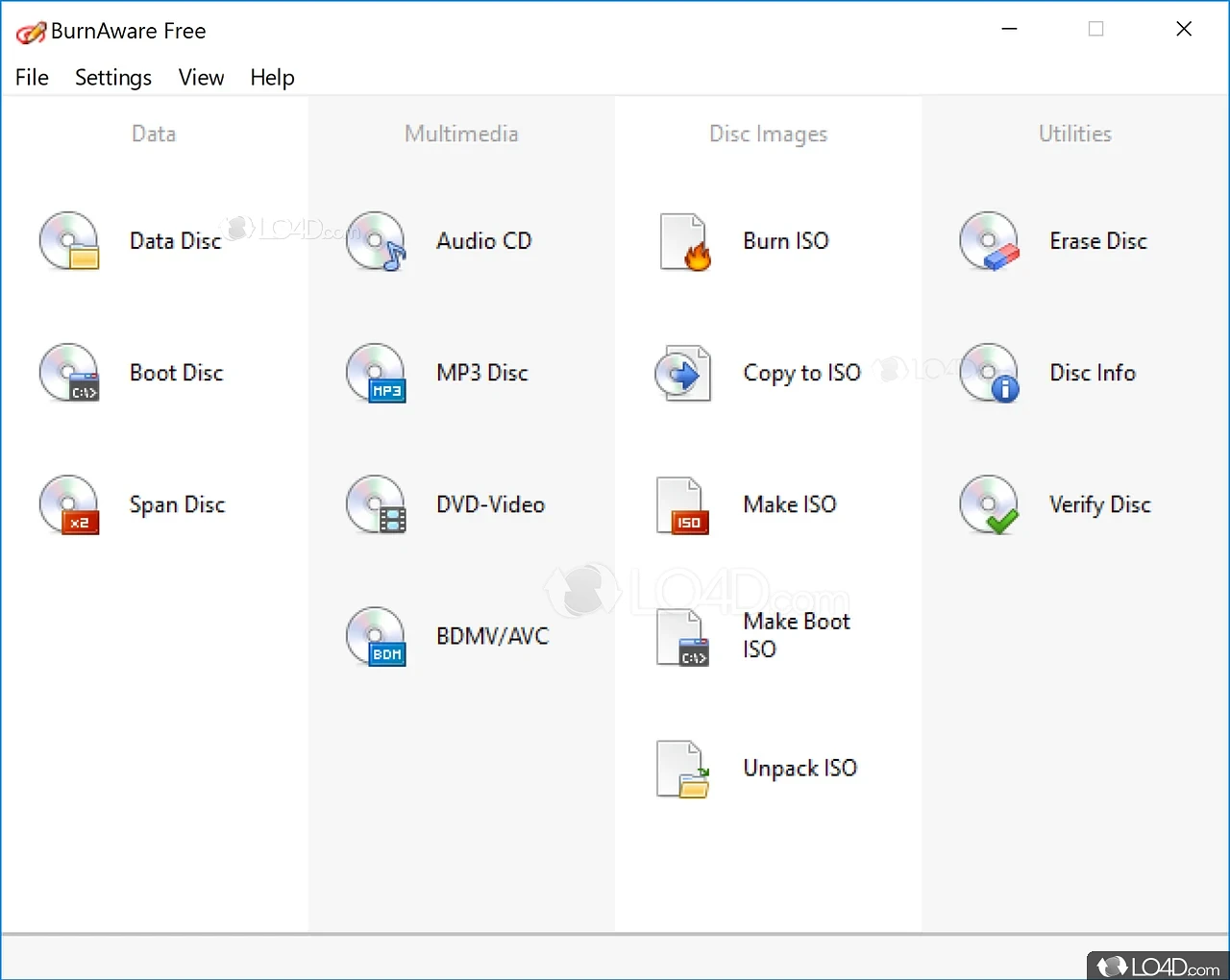
Task: Open the Settings menu
Action: click(x=113, y=78)
